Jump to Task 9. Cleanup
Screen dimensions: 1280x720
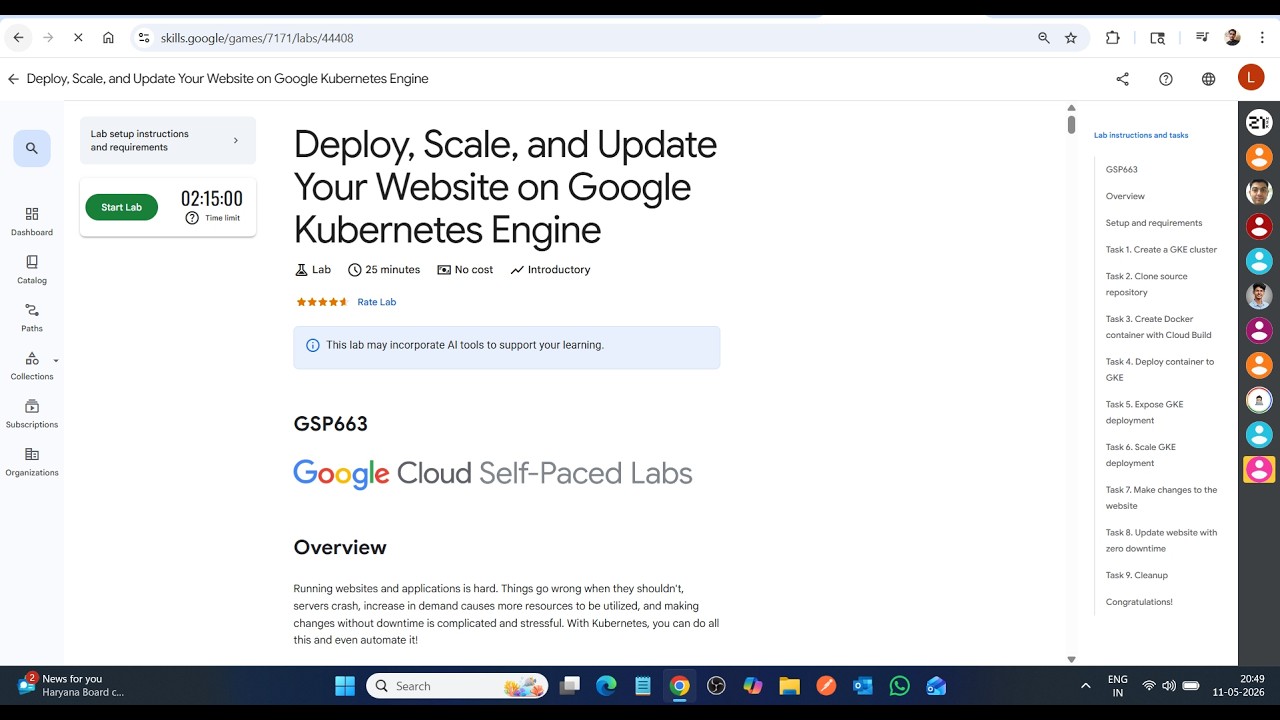coord(1137,576)
